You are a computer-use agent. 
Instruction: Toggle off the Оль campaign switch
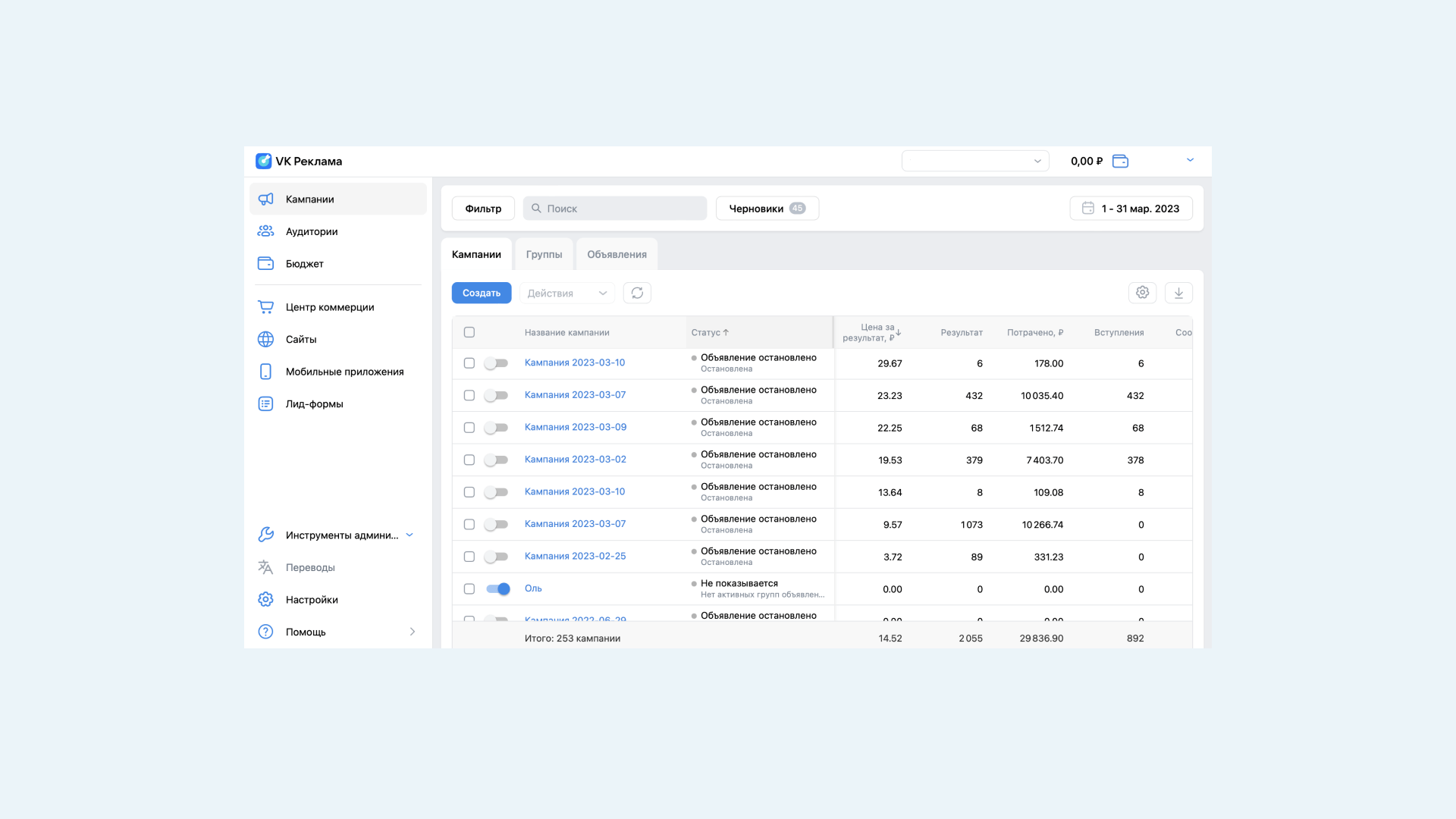(x=497, y=588)
